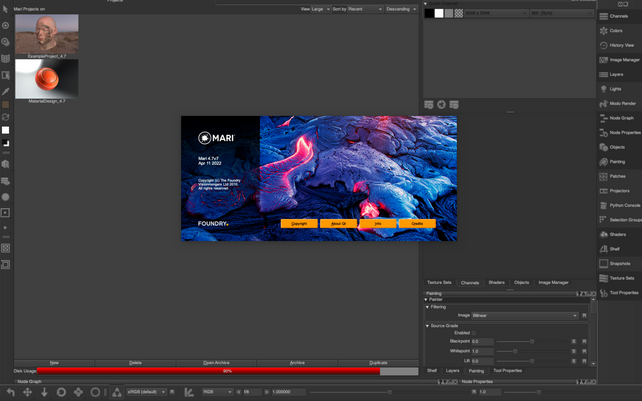Toggle the Source Grade Enabled checkbox
This screenshot has width=642, height=401.
coord(474,333)
